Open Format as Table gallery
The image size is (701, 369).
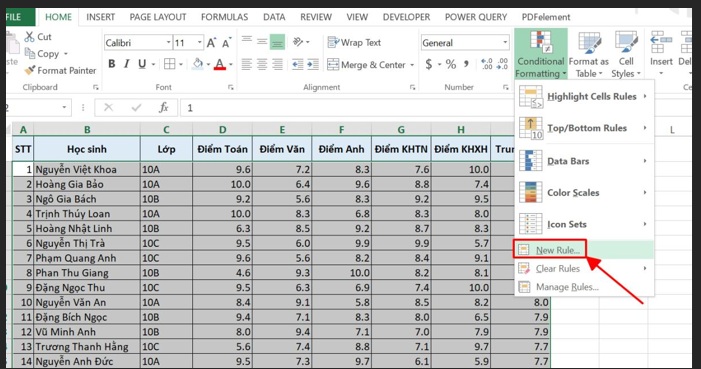589,54
